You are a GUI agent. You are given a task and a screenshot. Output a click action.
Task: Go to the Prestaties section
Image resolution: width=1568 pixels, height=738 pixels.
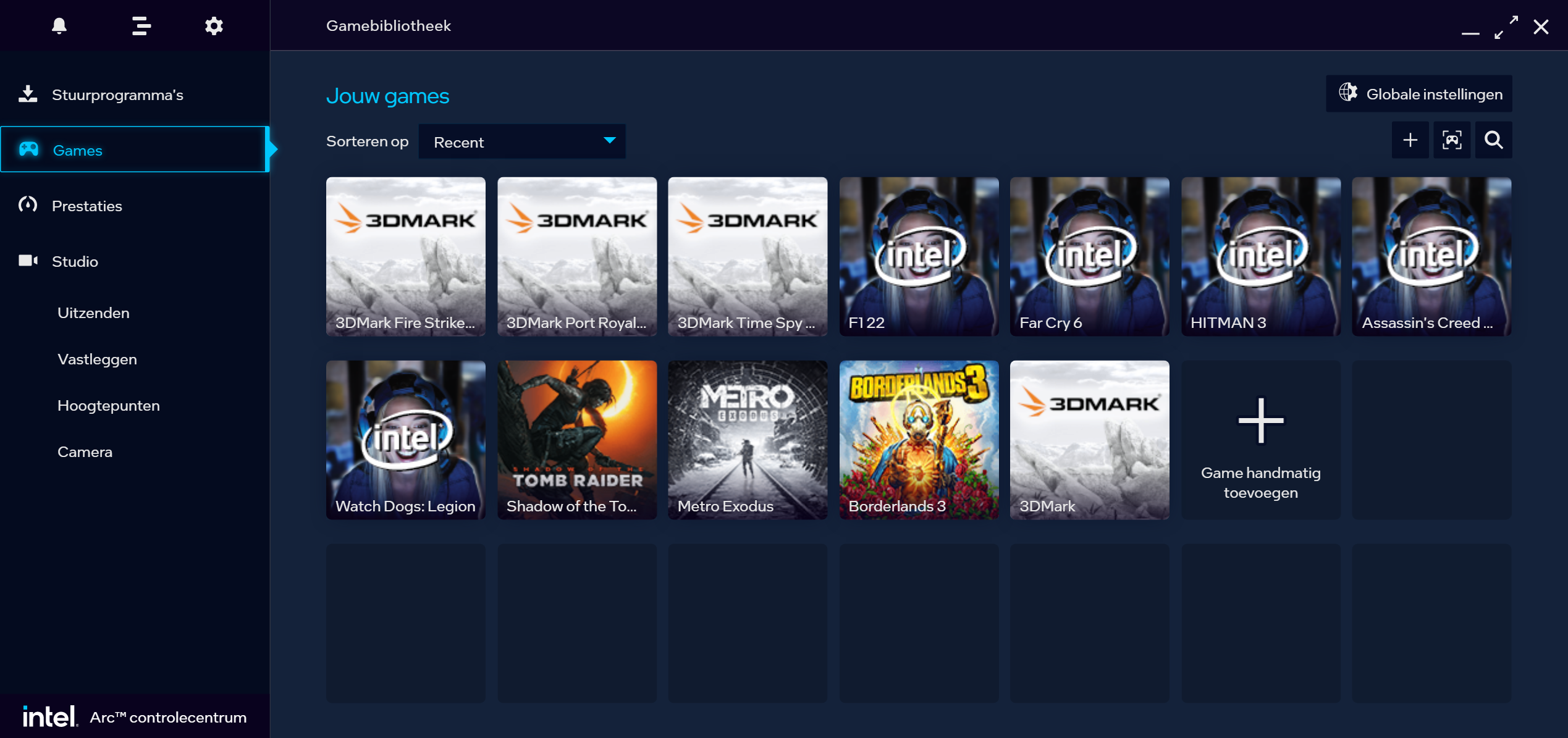pyautogui.click(x=135, y=206)
